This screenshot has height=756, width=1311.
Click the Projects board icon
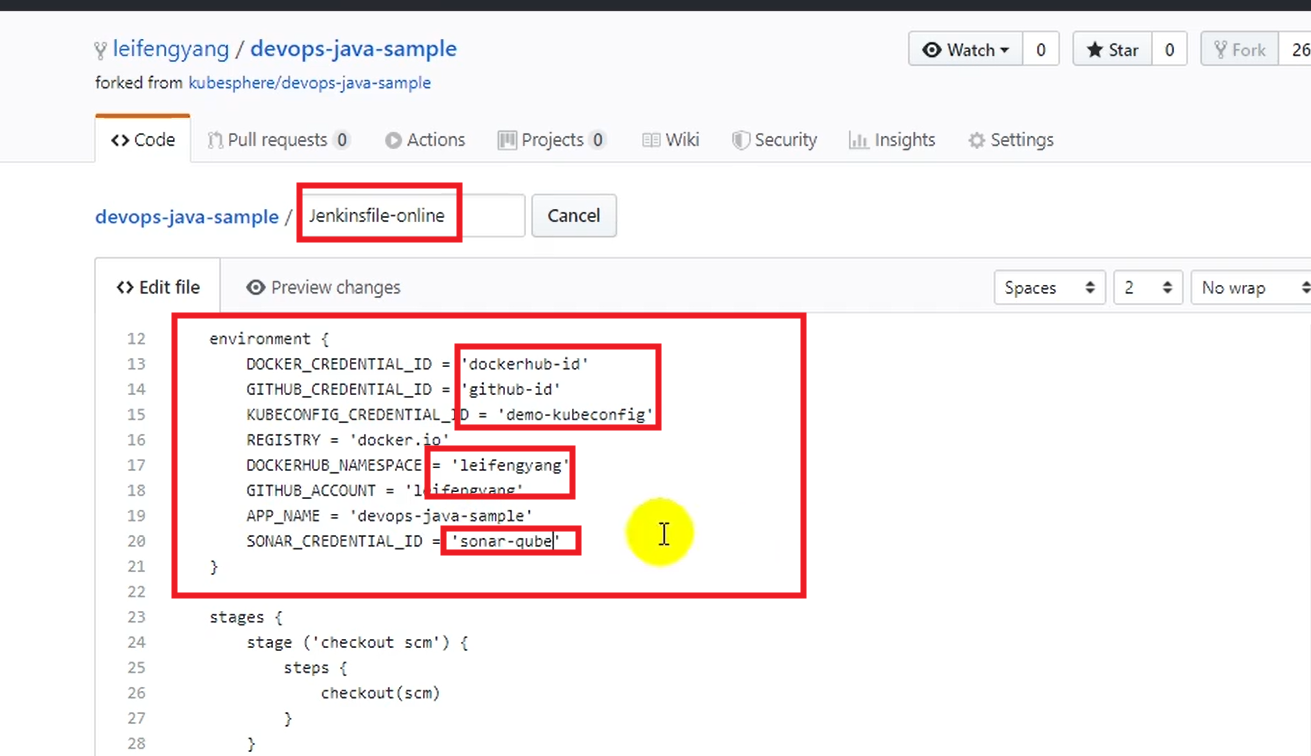point(507,141)
